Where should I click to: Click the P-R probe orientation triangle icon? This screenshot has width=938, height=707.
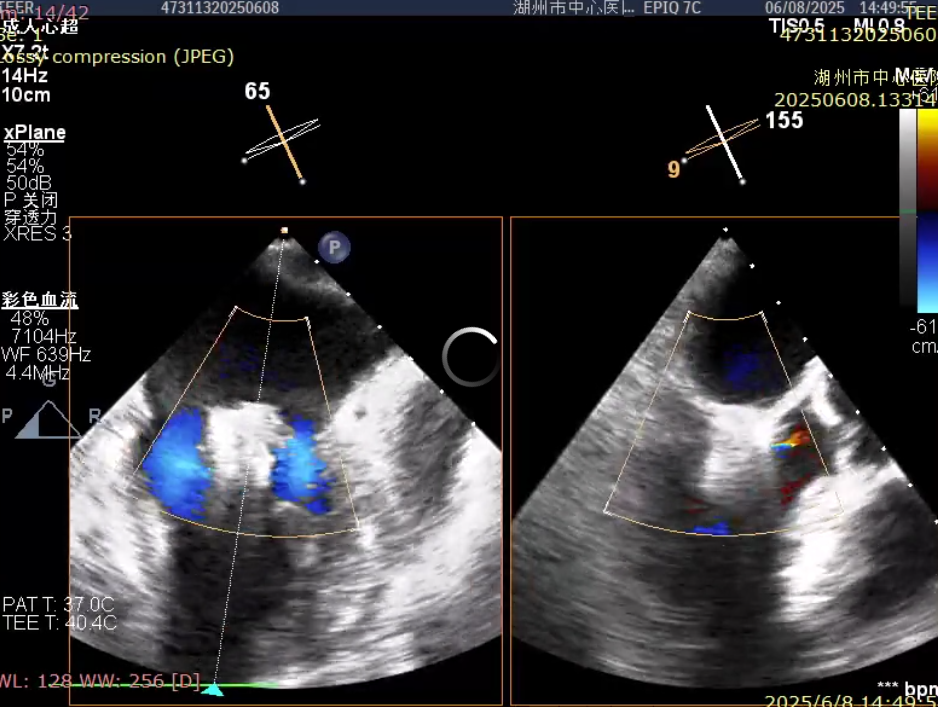pos(48,419)
